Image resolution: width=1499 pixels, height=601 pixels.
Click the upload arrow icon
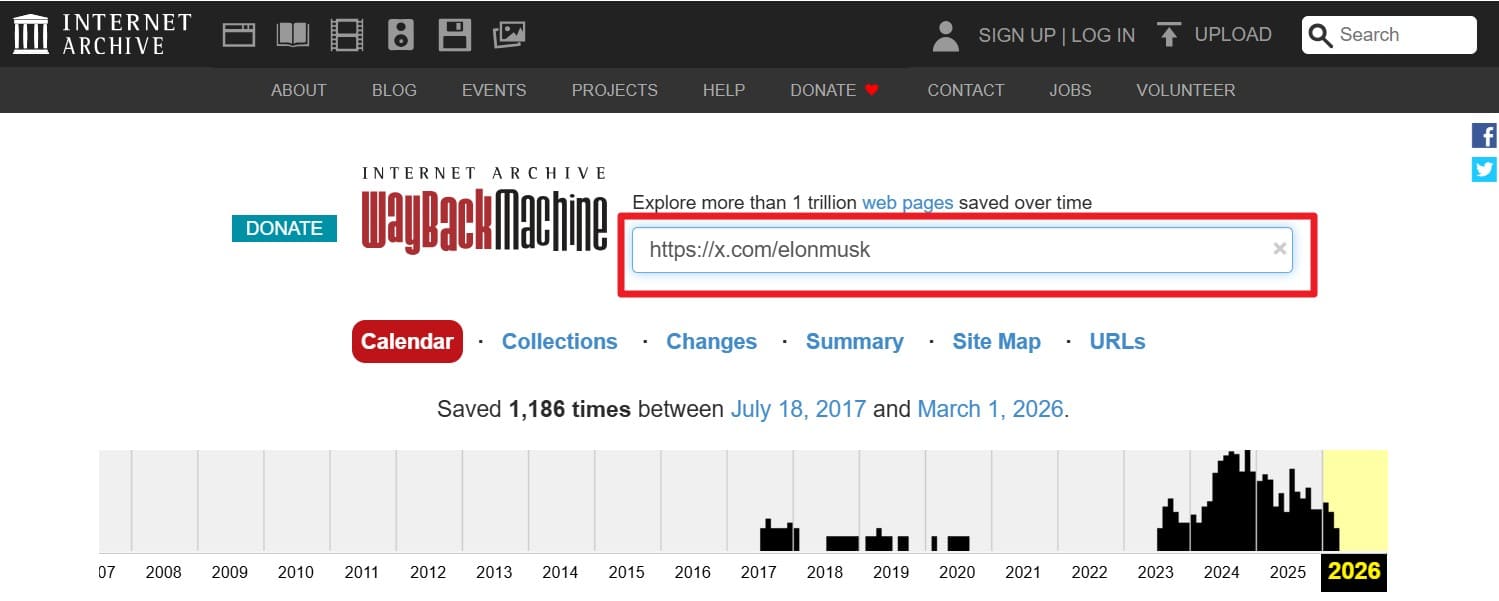[x=1168, y=35]
